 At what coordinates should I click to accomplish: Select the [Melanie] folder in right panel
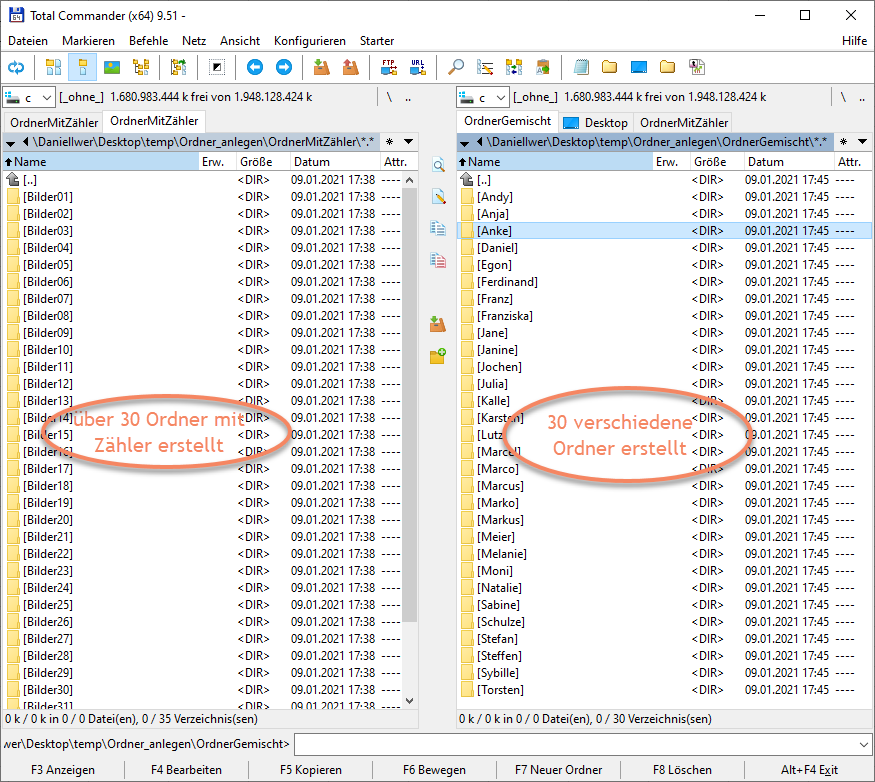(664, 554)
